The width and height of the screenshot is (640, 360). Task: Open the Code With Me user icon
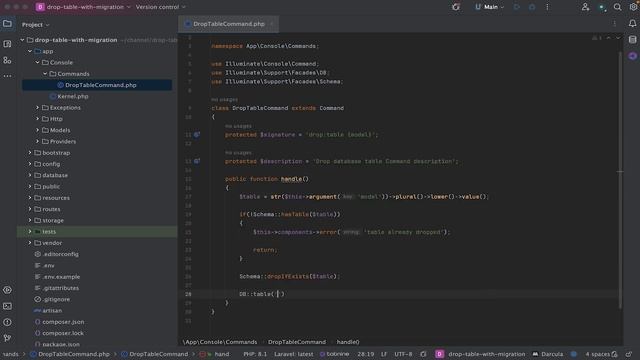[585, 7]
